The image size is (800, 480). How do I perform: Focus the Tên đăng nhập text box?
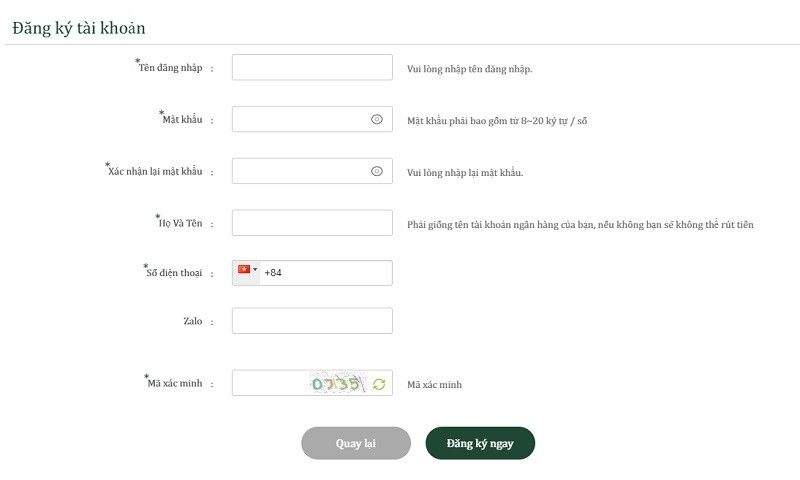(312, 67)
